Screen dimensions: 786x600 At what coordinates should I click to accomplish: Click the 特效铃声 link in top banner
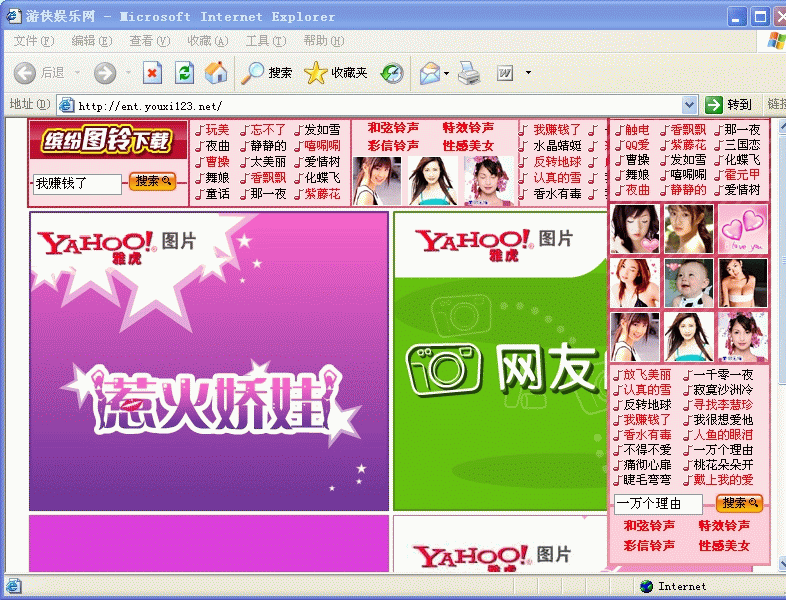tap(468, 128)
